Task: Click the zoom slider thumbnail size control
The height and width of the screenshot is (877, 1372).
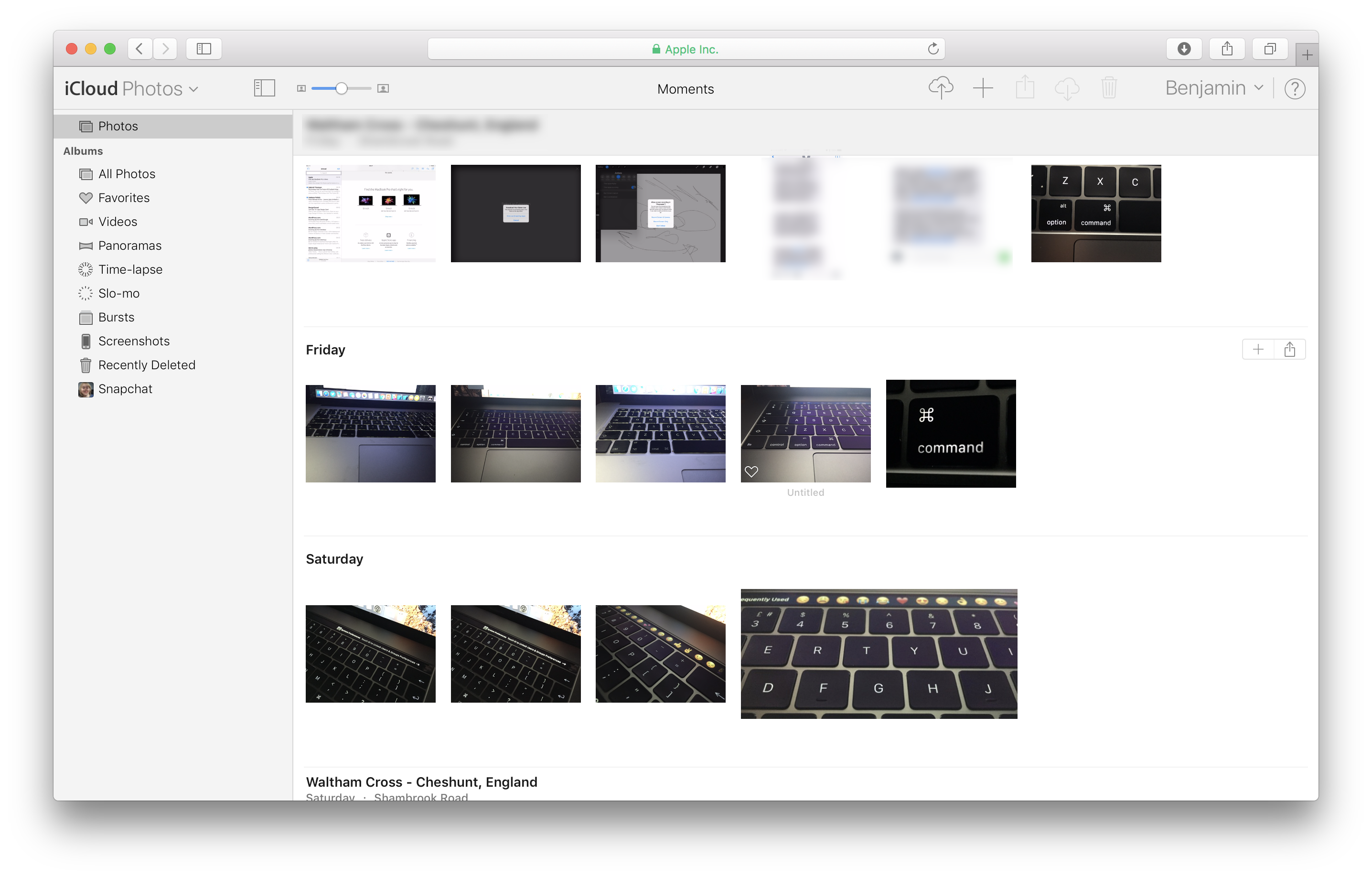Action: click(x=340, y=88)
